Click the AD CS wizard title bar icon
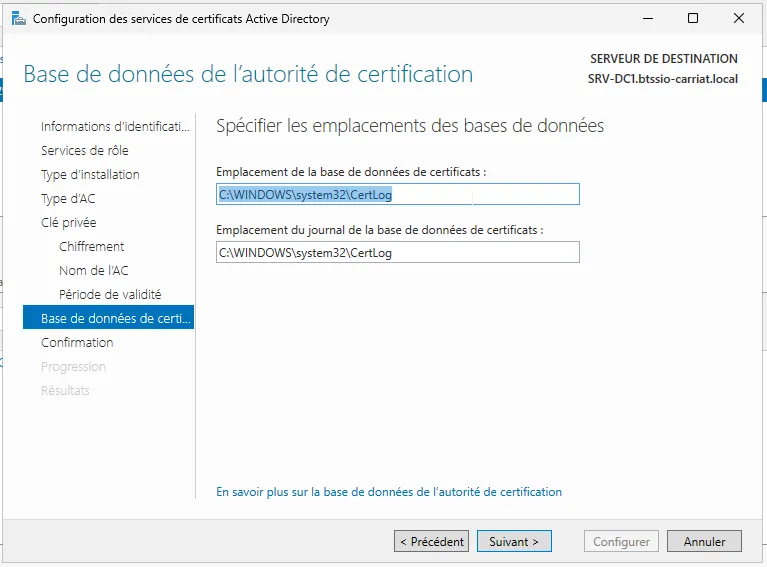This screenshot has width=767, height=567. click(18, 18)
